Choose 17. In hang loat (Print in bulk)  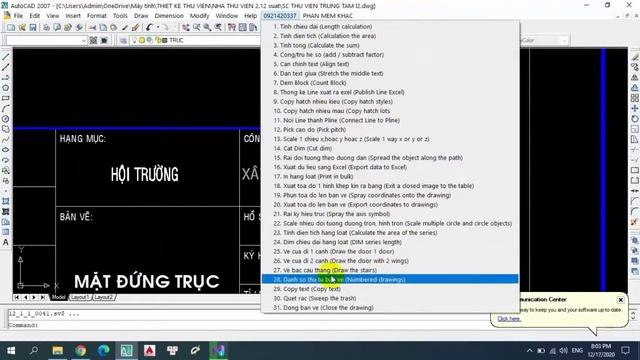click(x=390, y=176)
